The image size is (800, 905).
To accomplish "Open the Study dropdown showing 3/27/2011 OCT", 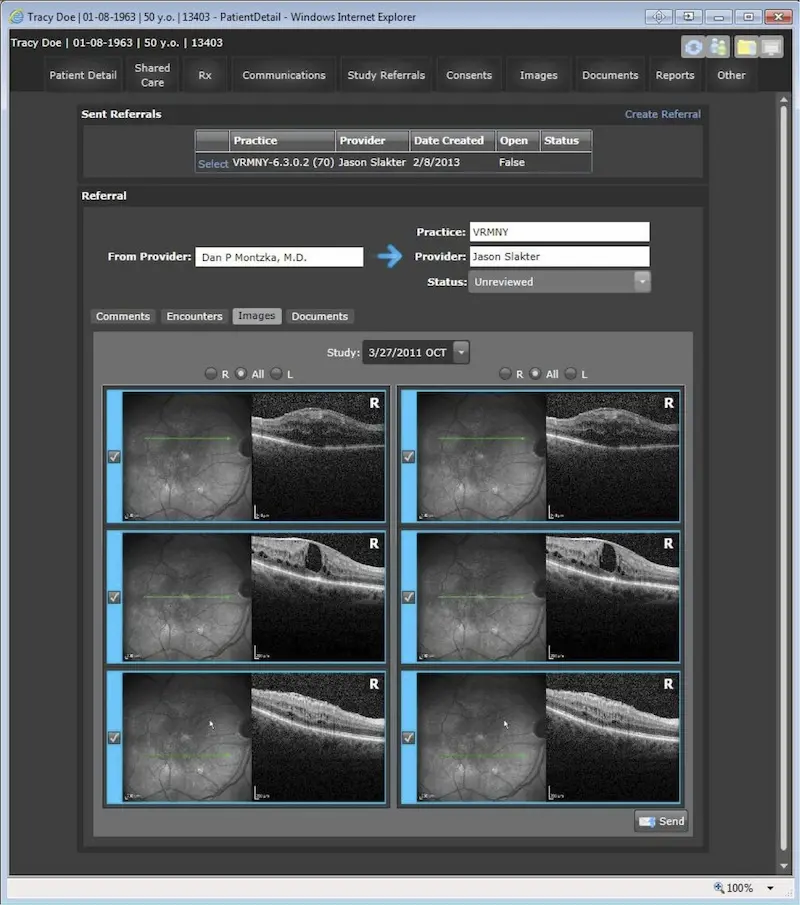I will coord(461,351).
